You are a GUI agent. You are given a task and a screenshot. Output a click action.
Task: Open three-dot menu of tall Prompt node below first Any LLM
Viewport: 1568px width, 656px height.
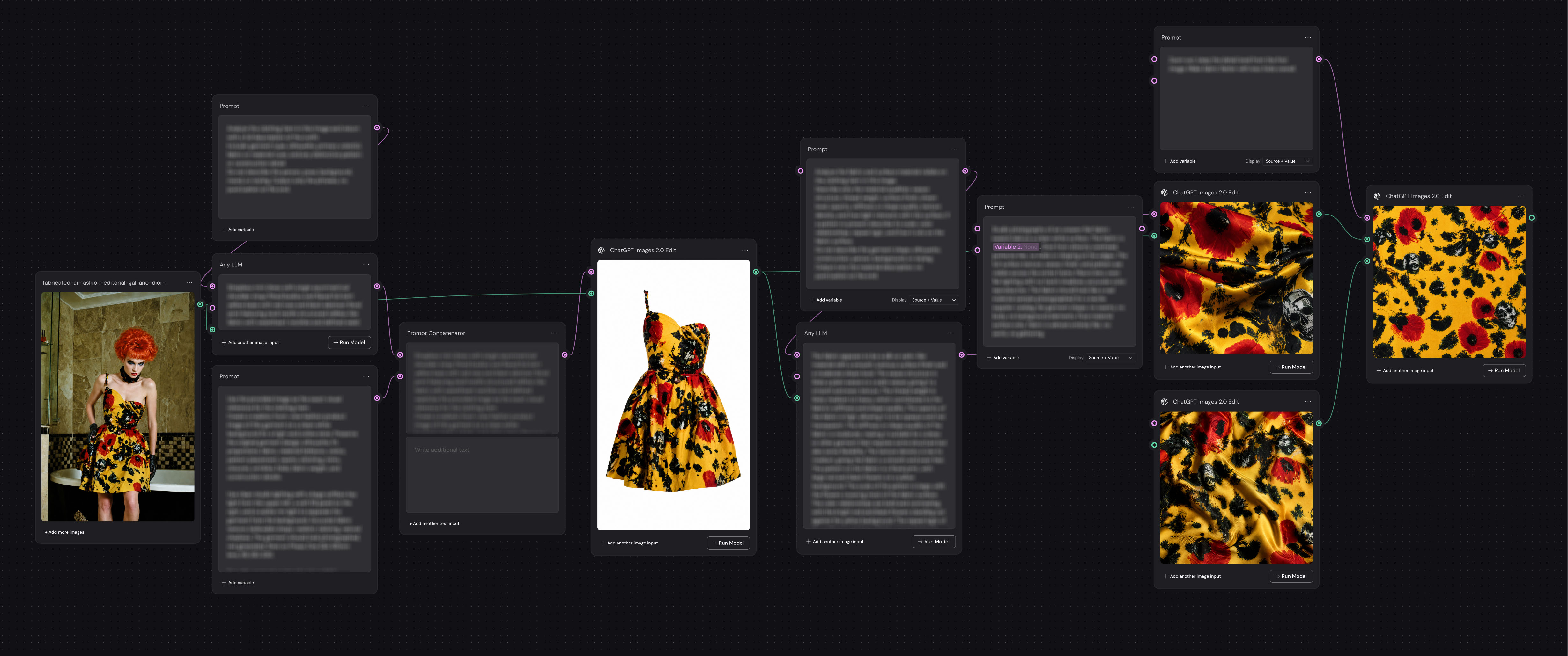point(366,376)
